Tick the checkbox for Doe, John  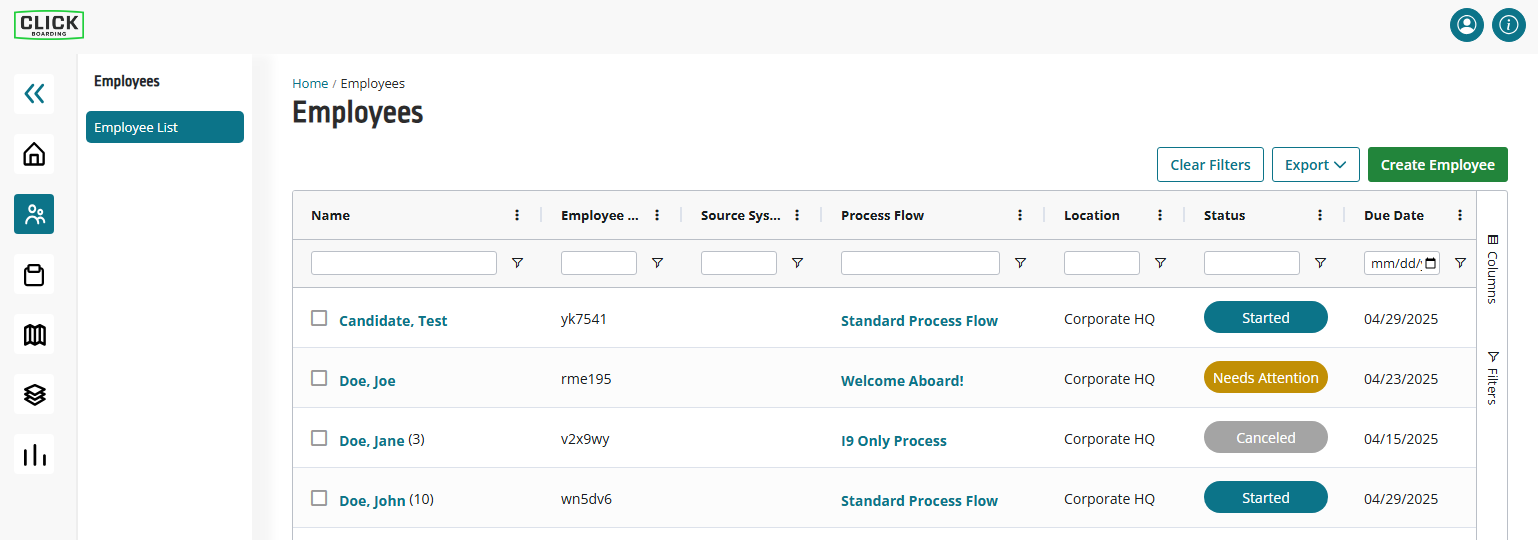[319, 498]
